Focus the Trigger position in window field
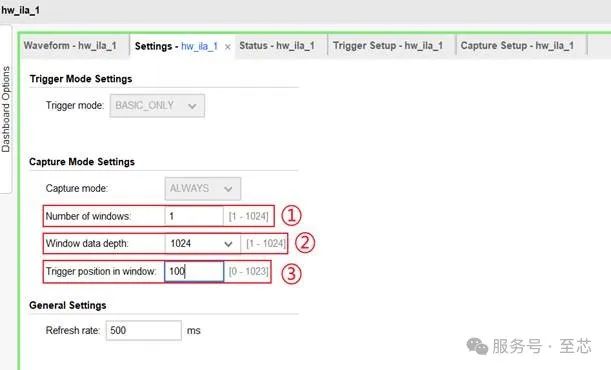This screenshot has height=370, width=611. coord(194,271)
